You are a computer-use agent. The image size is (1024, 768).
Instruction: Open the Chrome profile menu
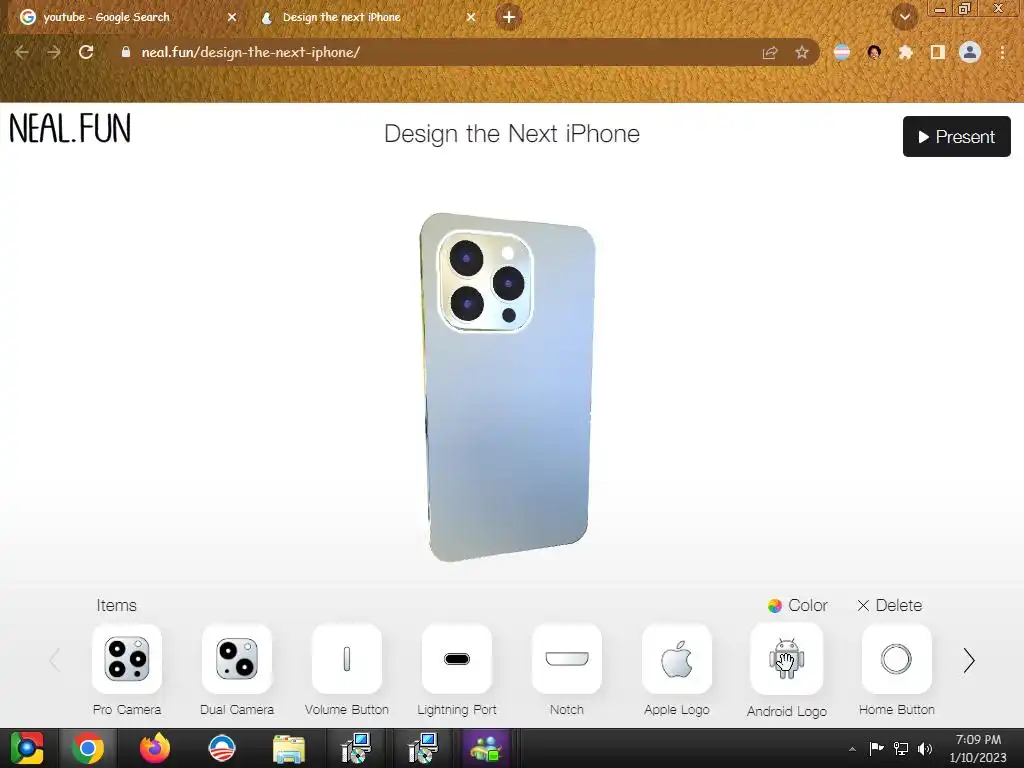[970, 52]
